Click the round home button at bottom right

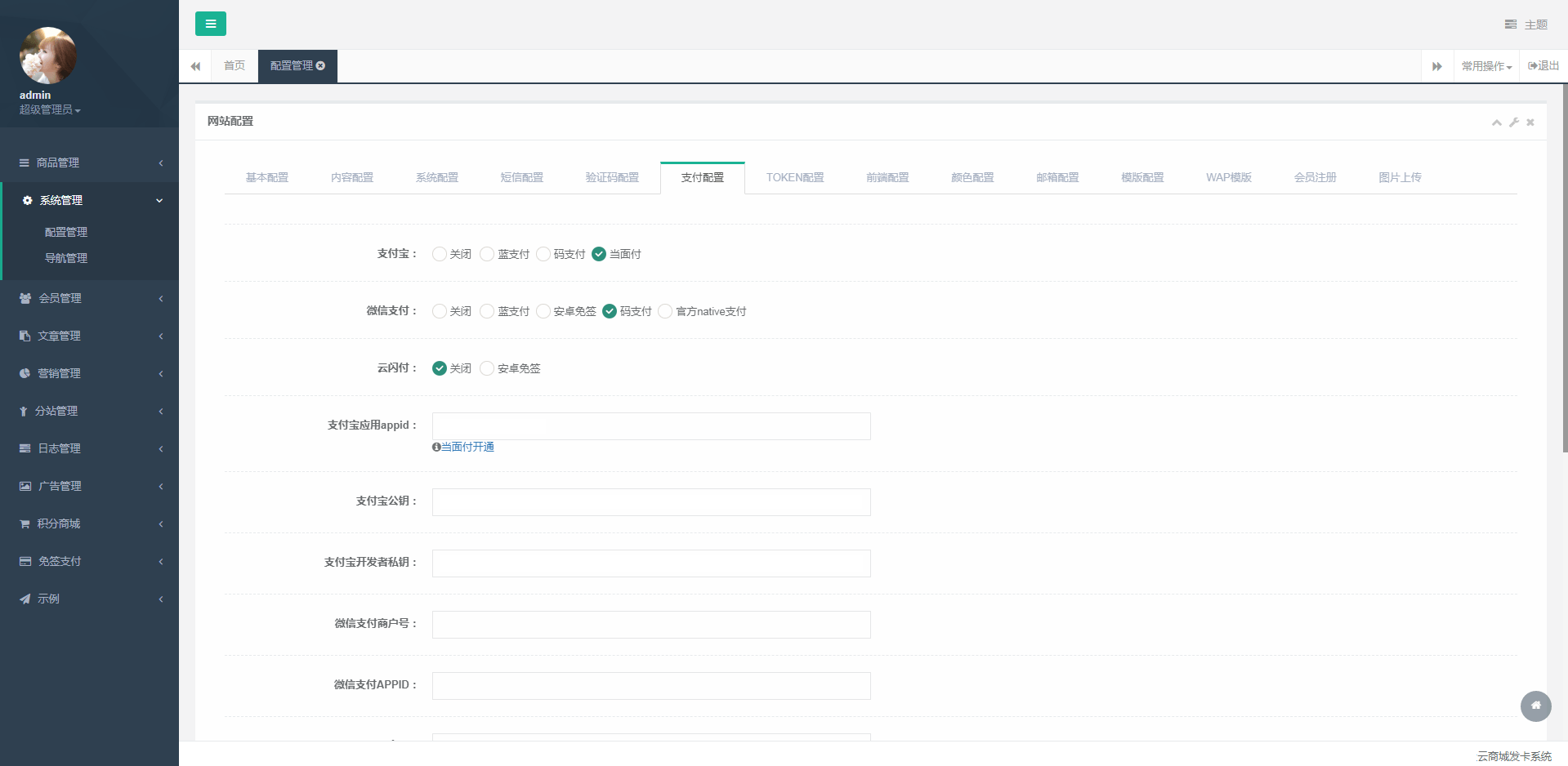pos(1535,706)
